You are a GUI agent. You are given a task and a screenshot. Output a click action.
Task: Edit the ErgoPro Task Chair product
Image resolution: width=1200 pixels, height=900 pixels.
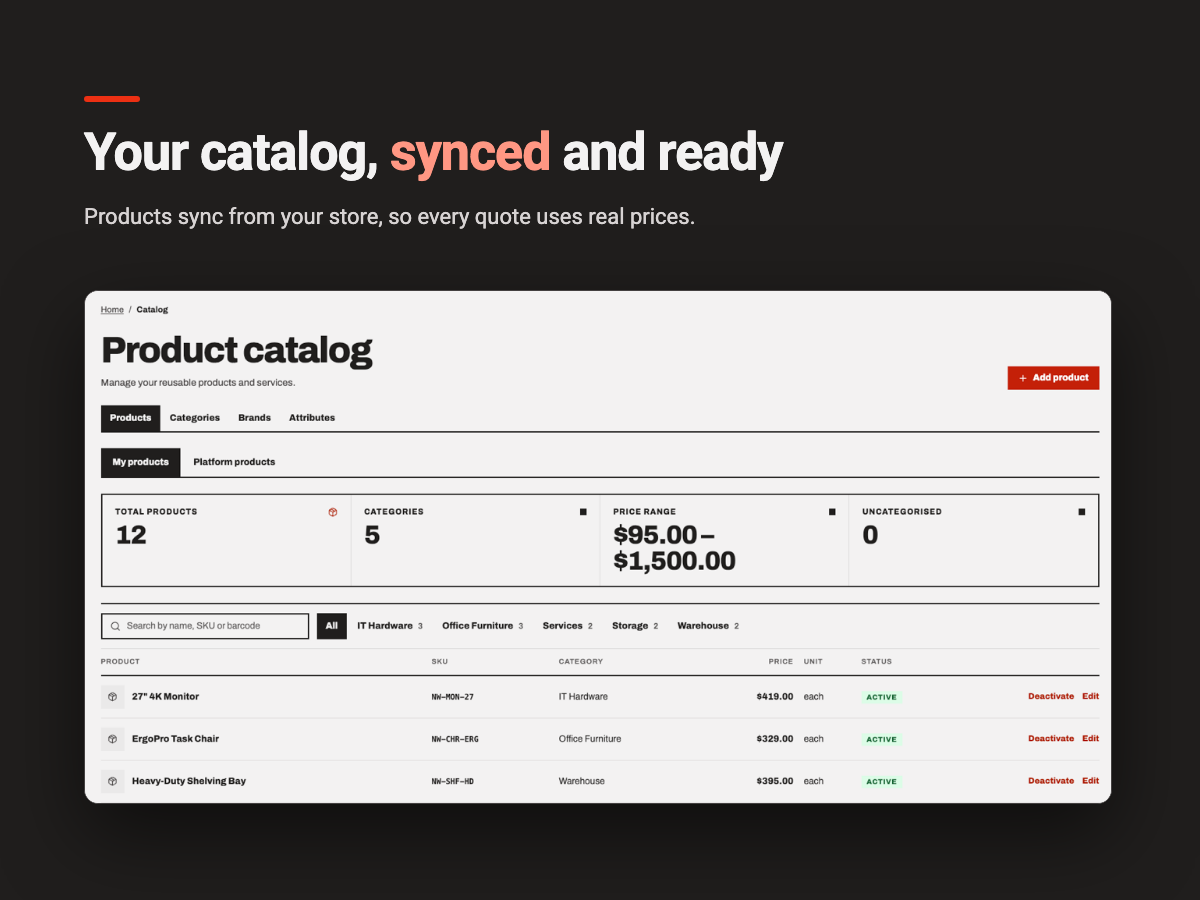click(1090, 739)
